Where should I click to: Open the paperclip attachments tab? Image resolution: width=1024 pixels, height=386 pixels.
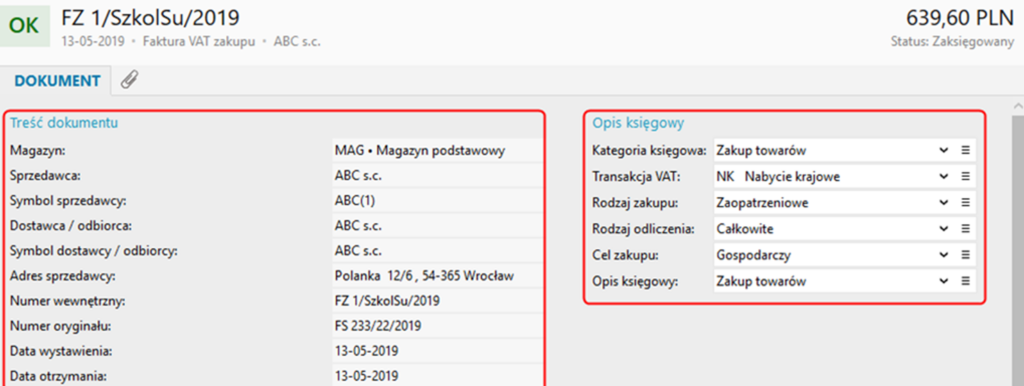[x=130, y=80]
